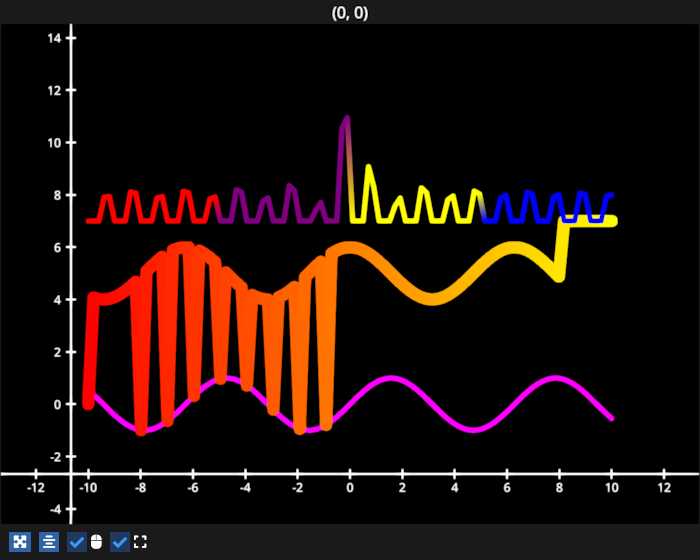Click the magenta sine trough near x=5

pos(474,430)
